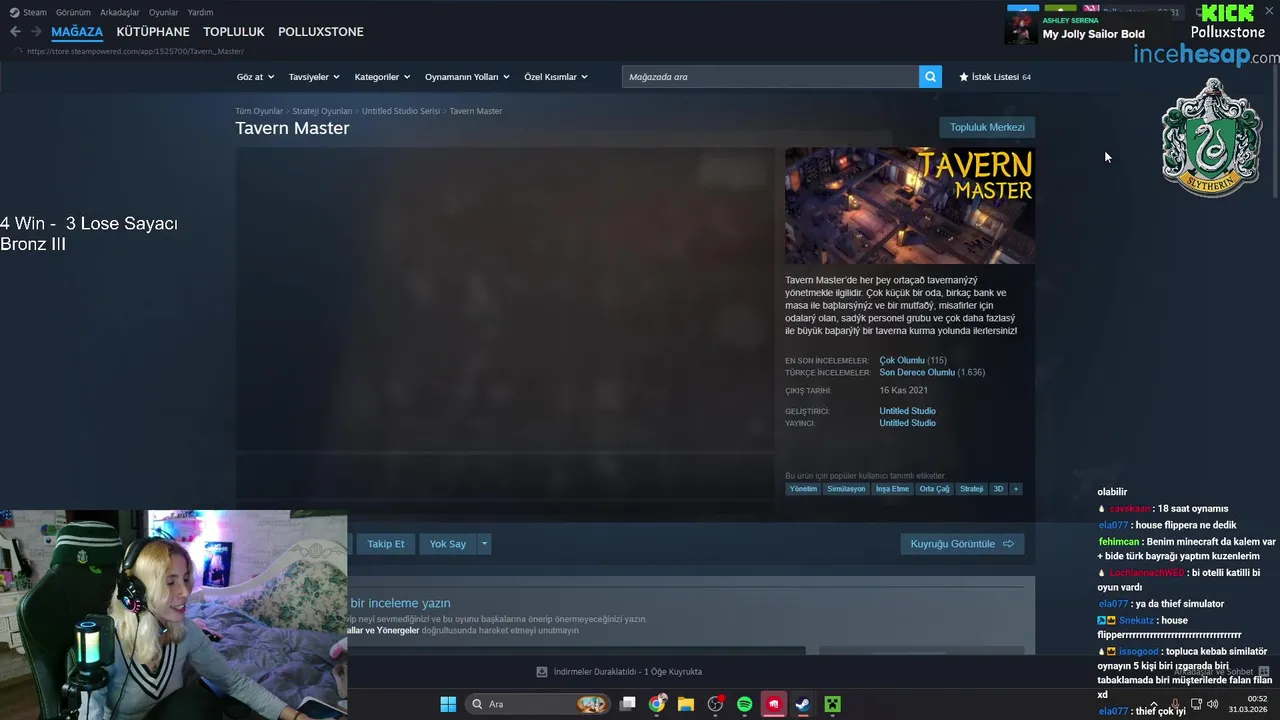Click the Mağazada ara search field
Viewport: 1280px width, 720px height.
[770, 77]
